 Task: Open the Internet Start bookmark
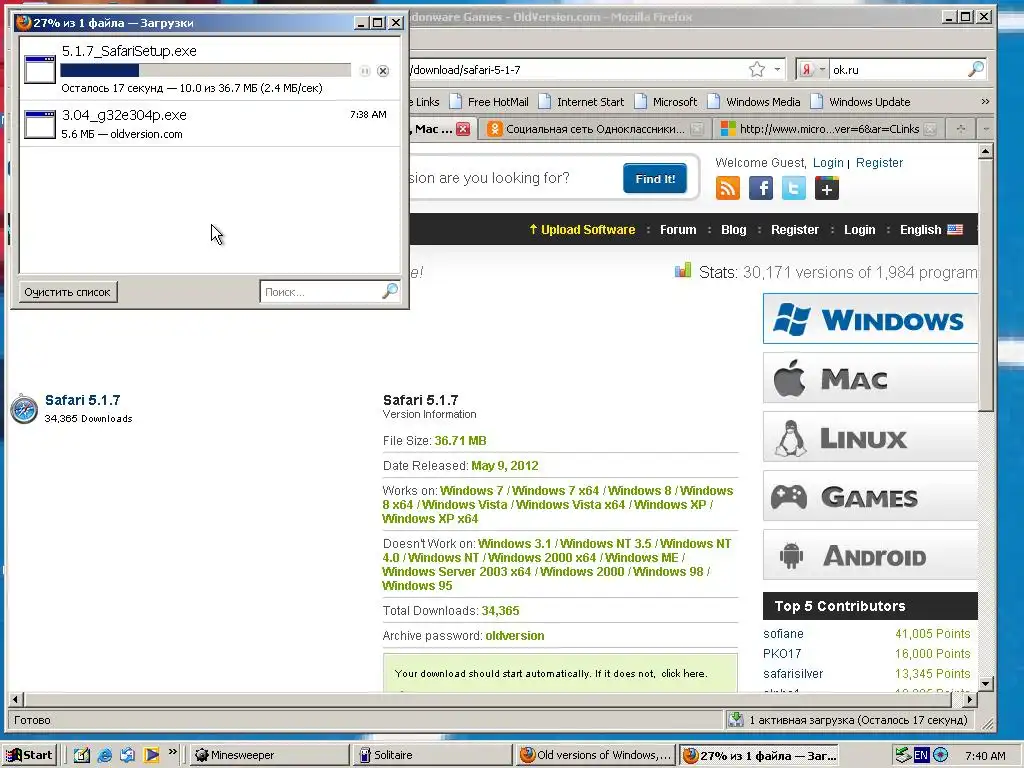point(581,102)
